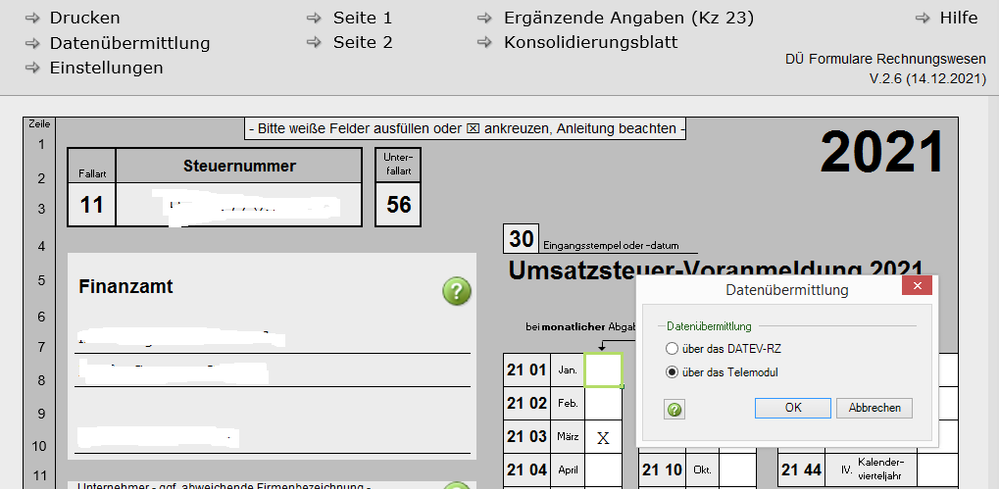Click the Abbrechen button
The height and width of the screenshot is (489, 999).
(874, 408)
